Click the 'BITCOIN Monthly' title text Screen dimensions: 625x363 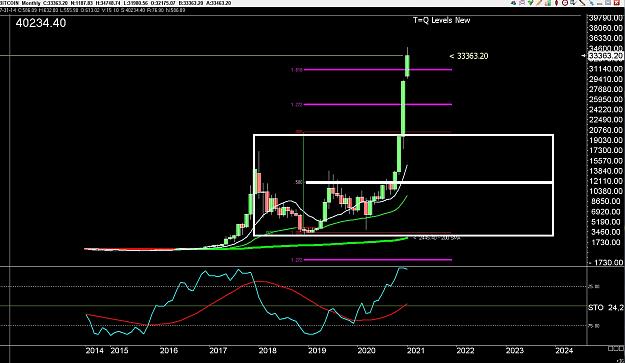[20, 3]
